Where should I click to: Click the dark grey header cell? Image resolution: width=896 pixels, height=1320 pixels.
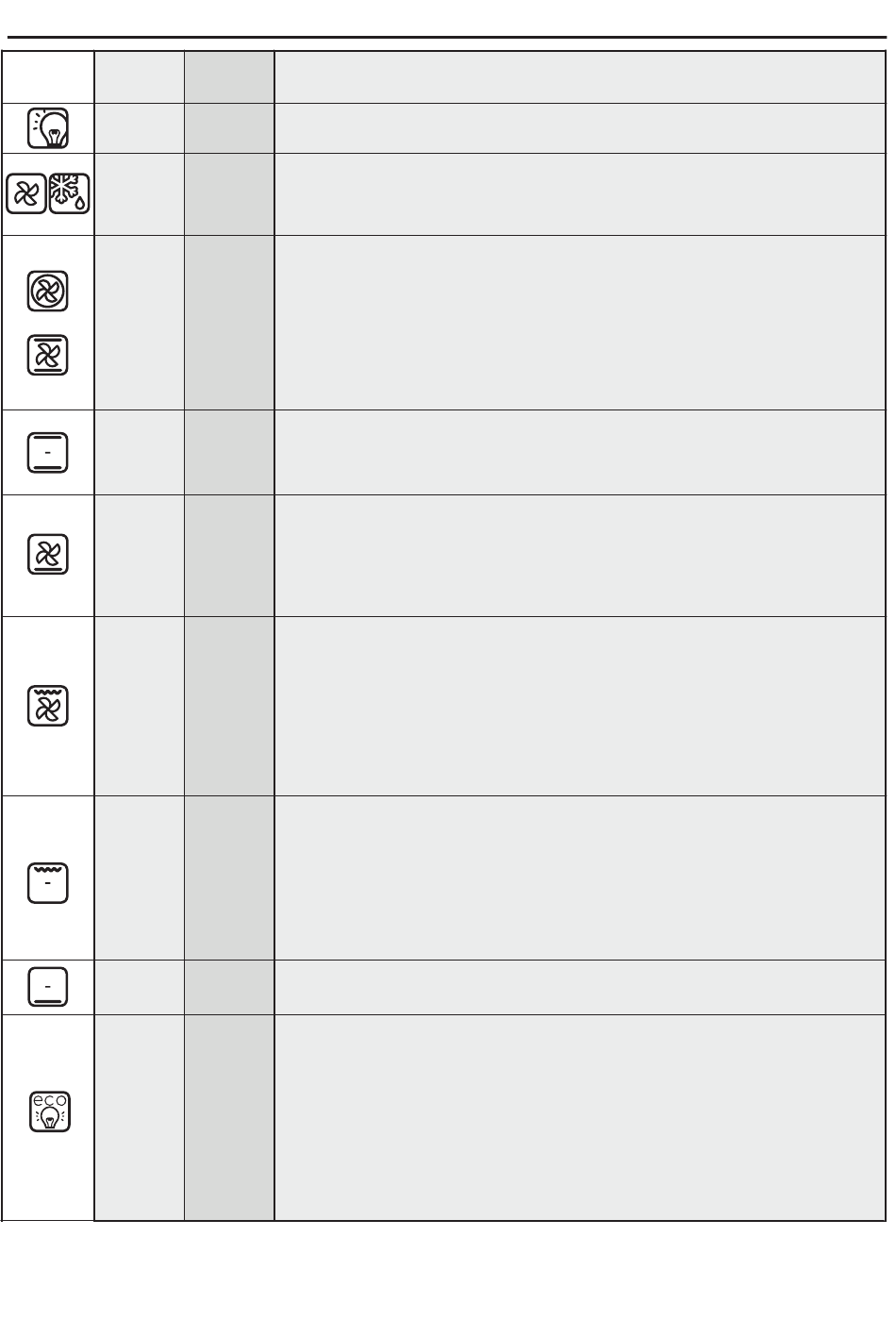(229, 76)
